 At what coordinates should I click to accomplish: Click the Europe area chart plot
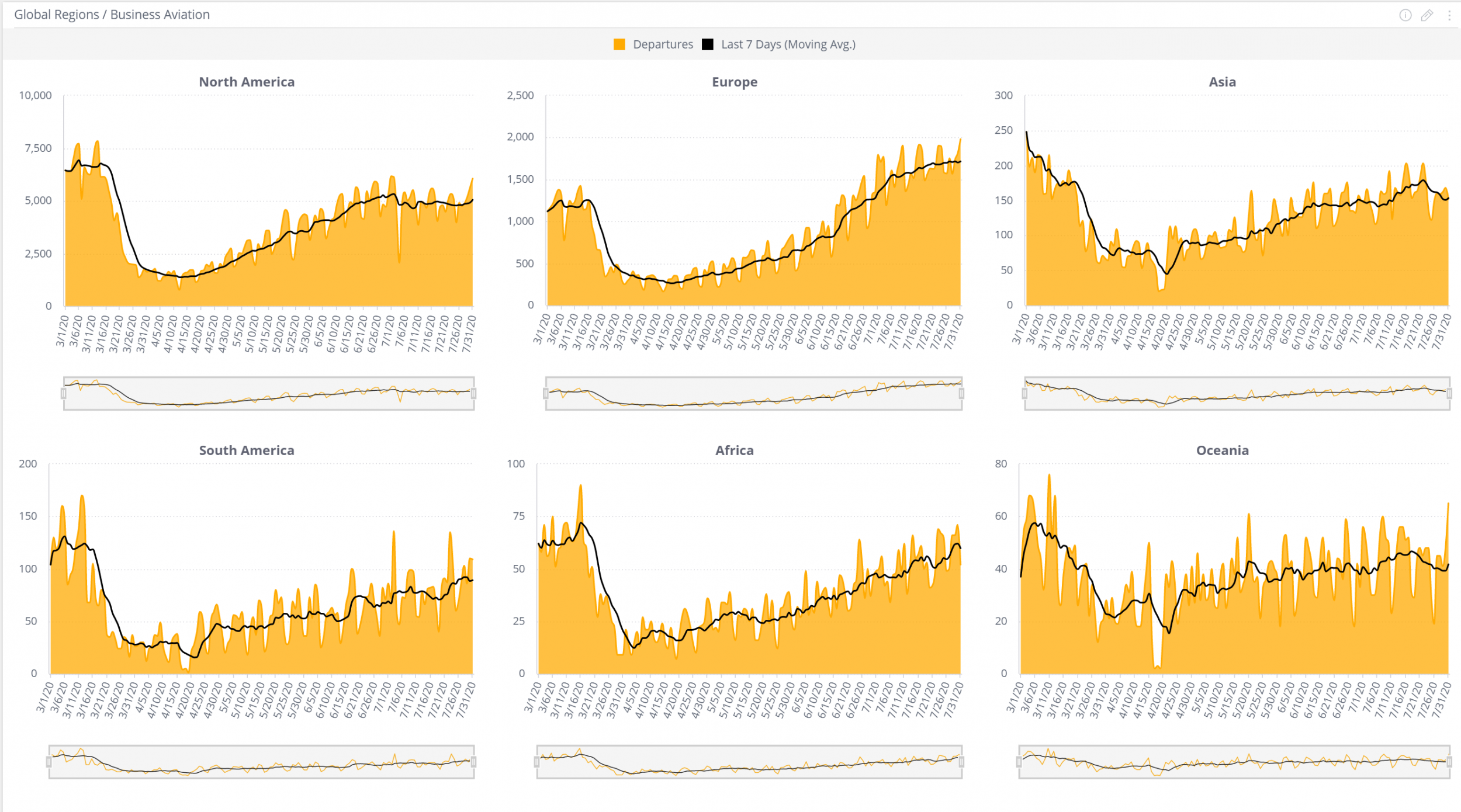coord(754,200)
